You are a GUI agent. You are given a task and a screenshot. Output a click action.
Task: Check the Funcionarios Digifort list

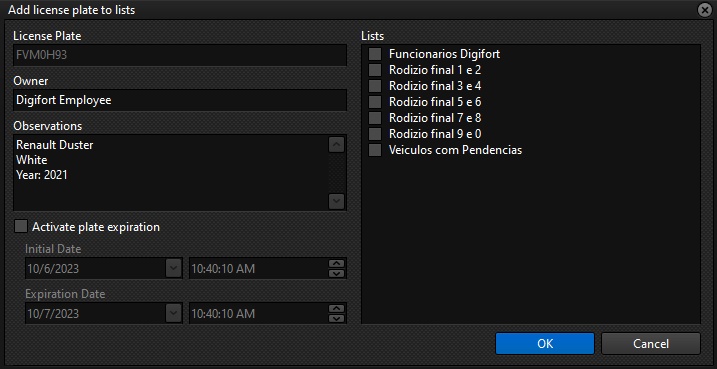click(375, 54)
